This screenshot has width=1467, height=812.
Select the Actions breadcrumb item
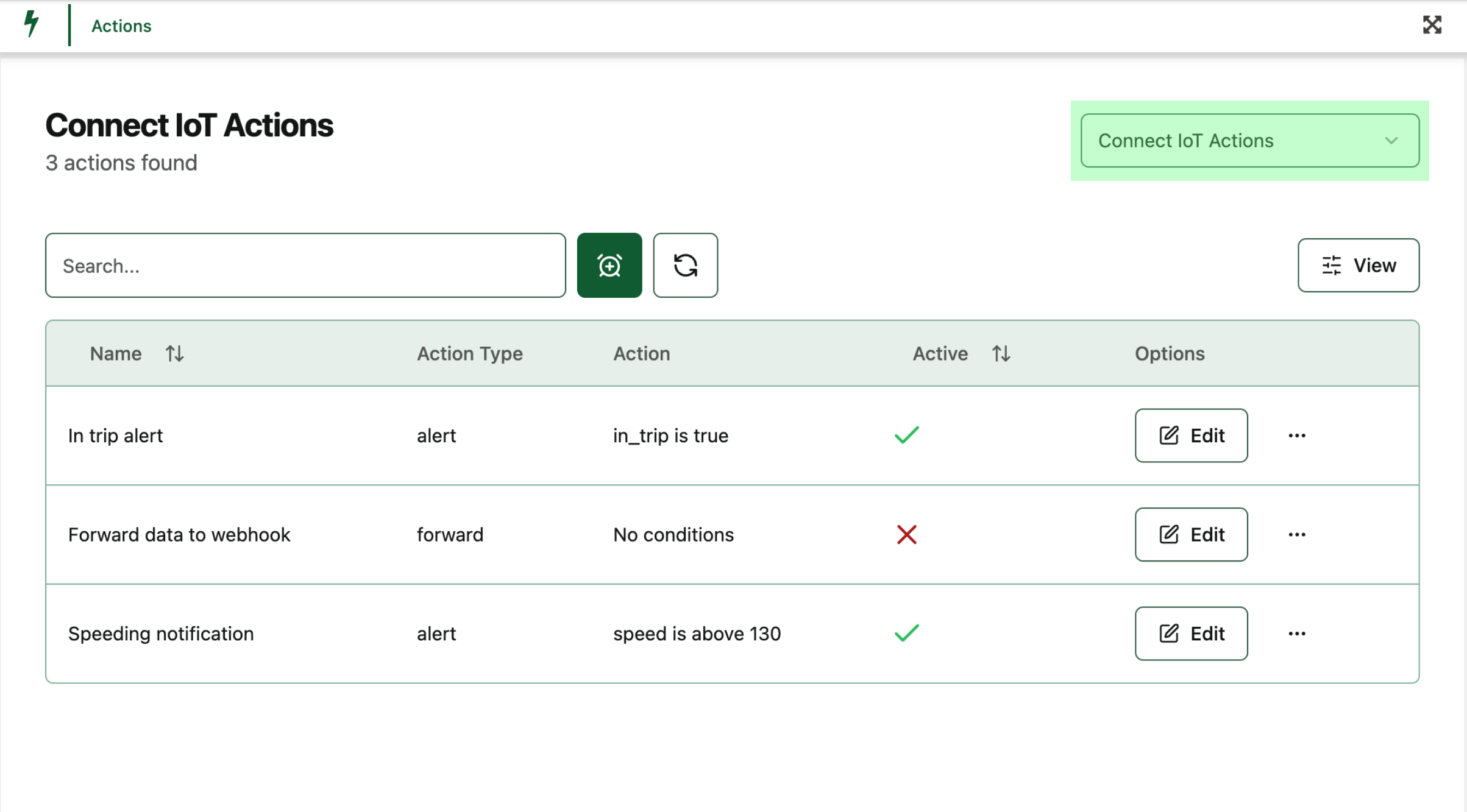click(x=121, y=26)
